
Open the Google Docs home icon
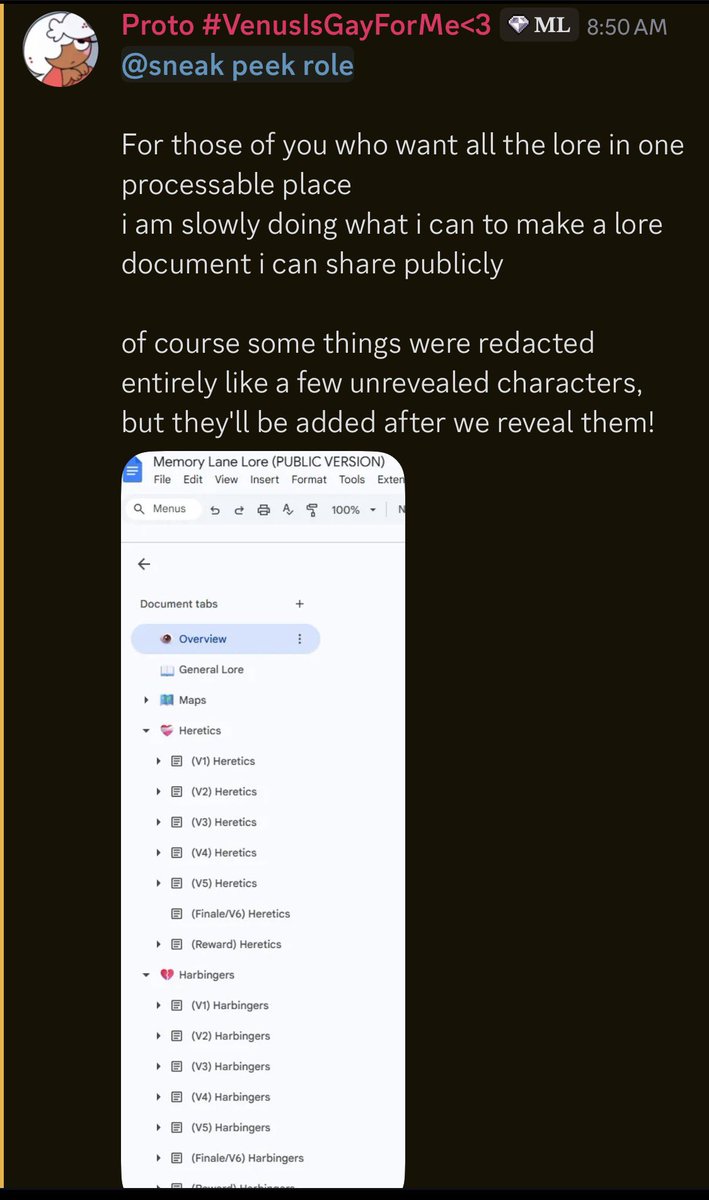click(x=133, y=470)
